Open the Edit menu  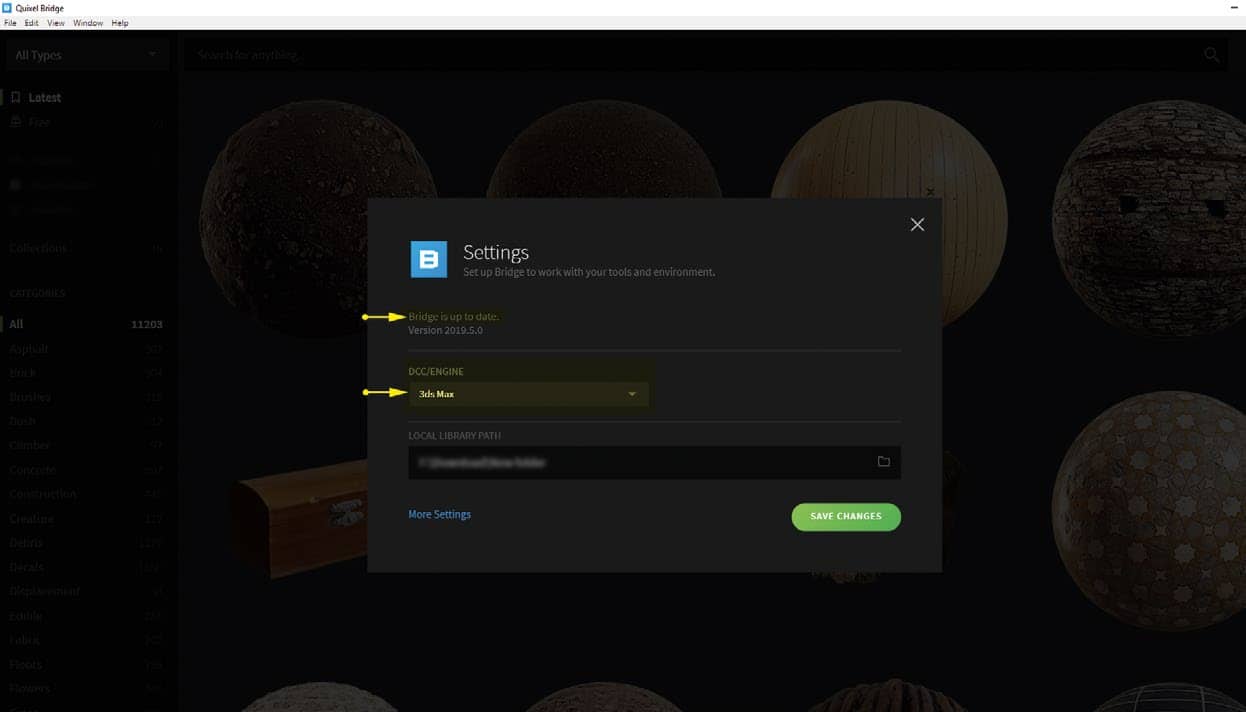(32, 23)
